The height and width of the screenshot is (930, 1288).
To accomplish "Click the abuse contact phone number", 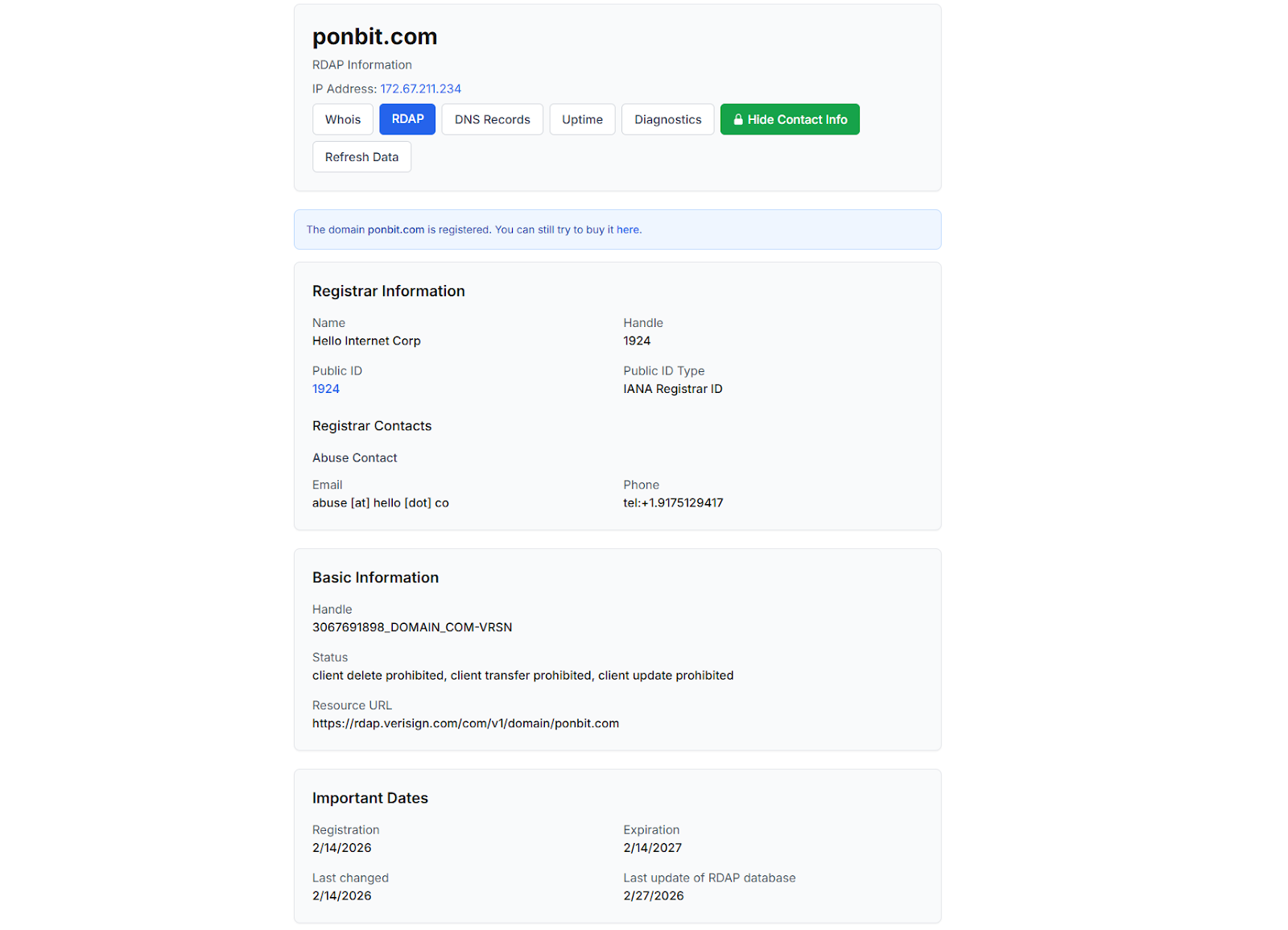I will [x=673, y=503].
